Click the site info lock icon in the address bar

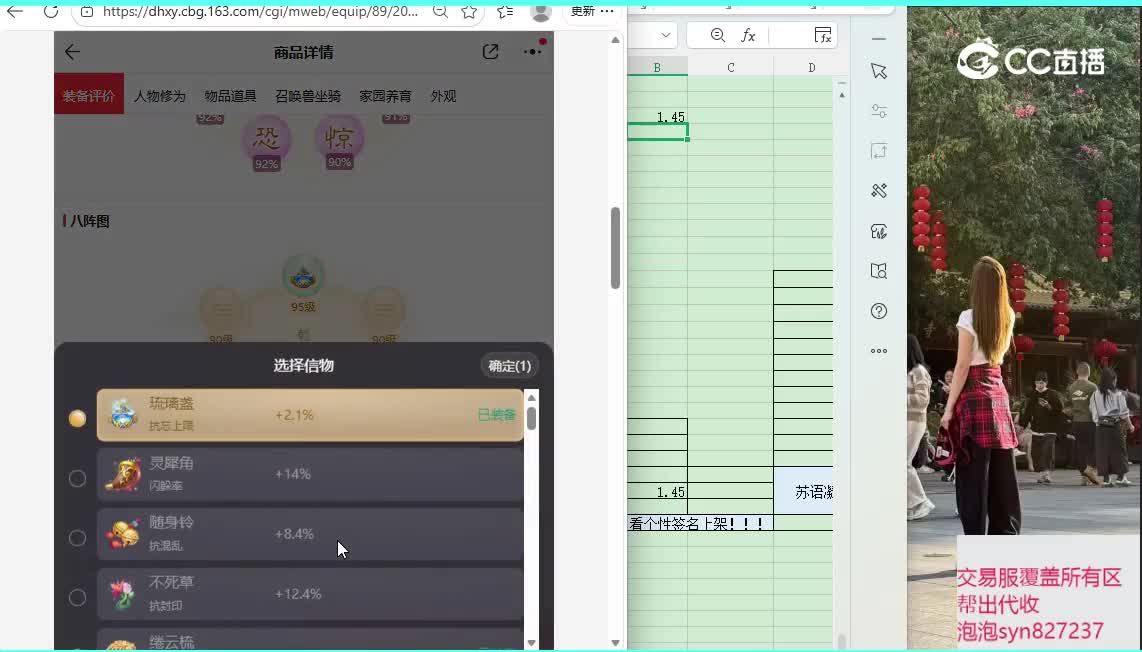pos(87,12)
